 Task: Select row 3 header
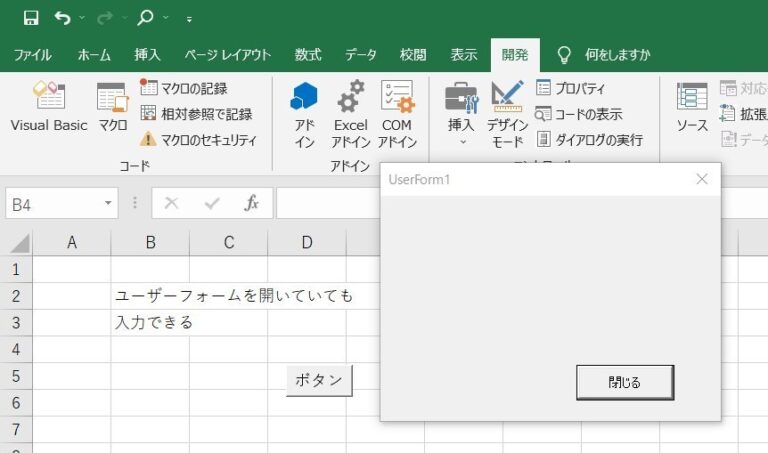coord(16,323)
